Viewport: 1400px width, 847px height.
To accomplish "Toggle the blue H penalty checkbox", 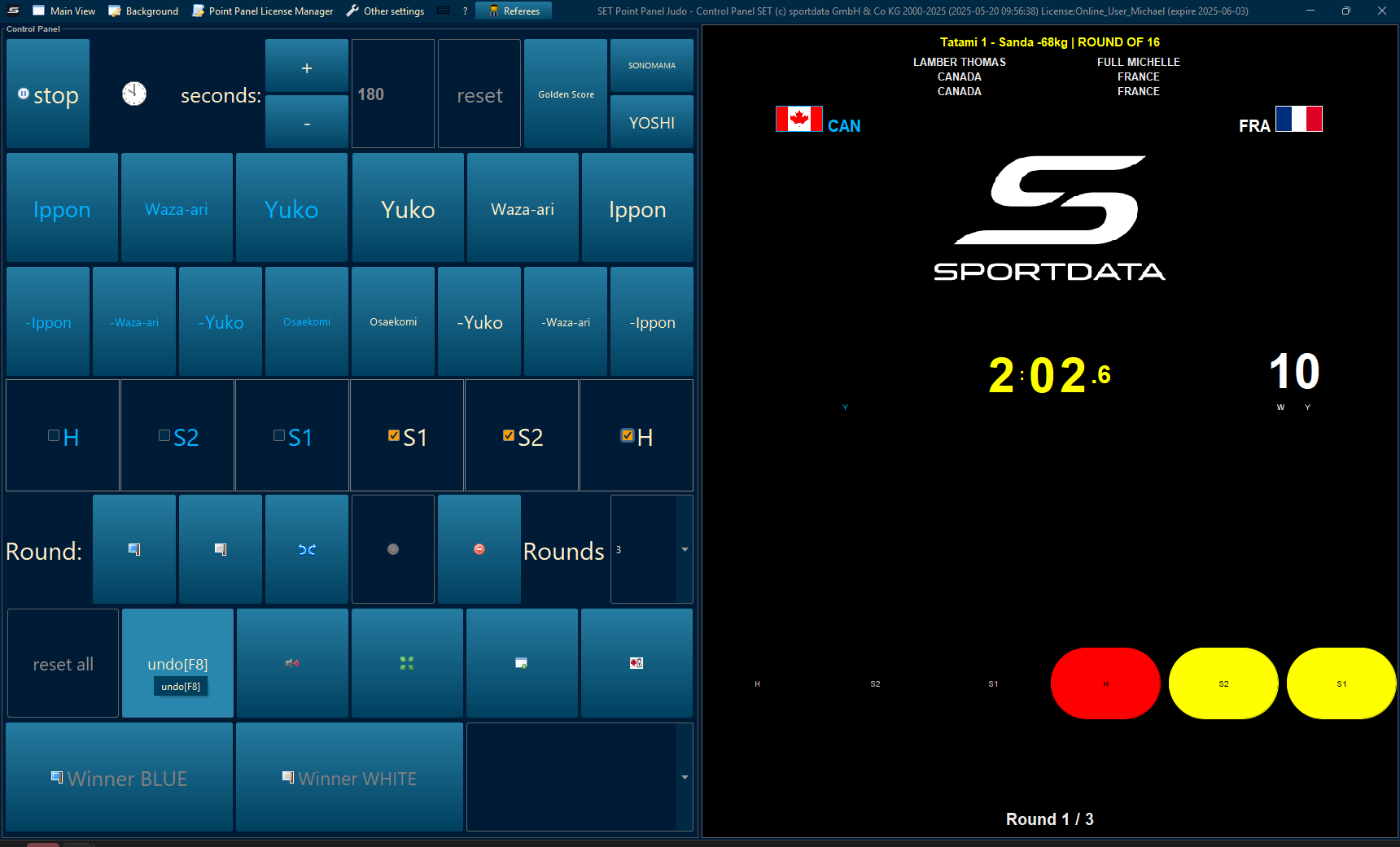I will (x=54, y=436).
